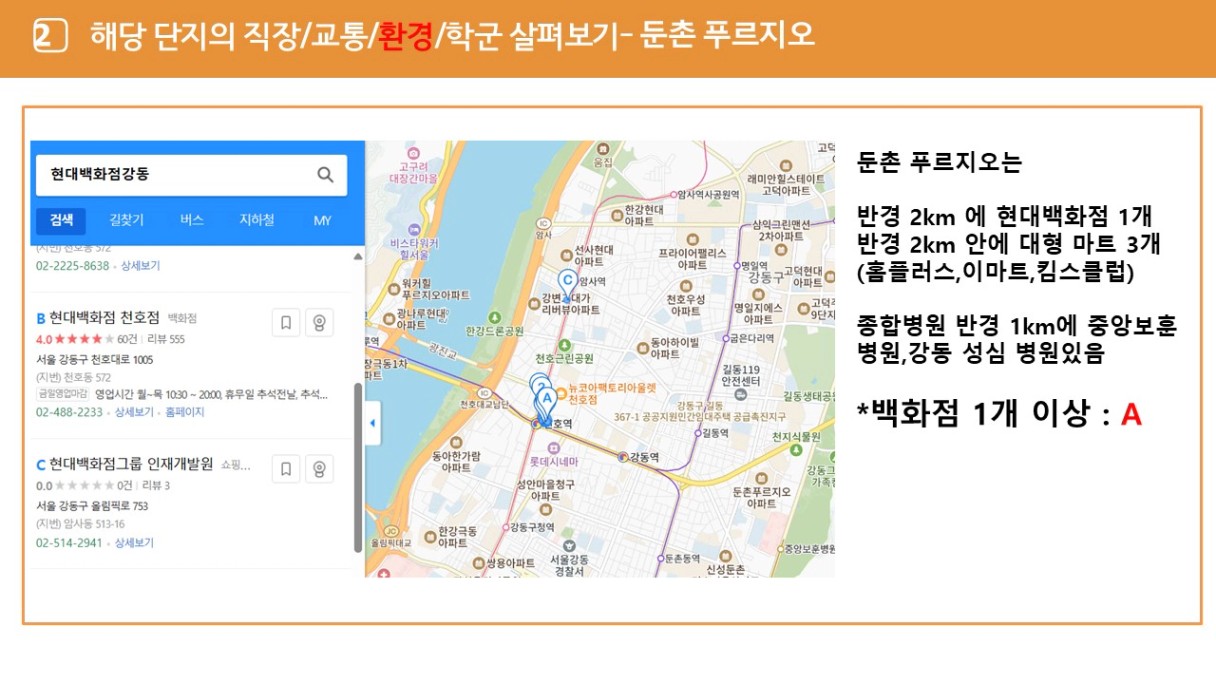Open 현대백화점 천호점 result title
The image size is (1216, 684).
coord(104,318)
